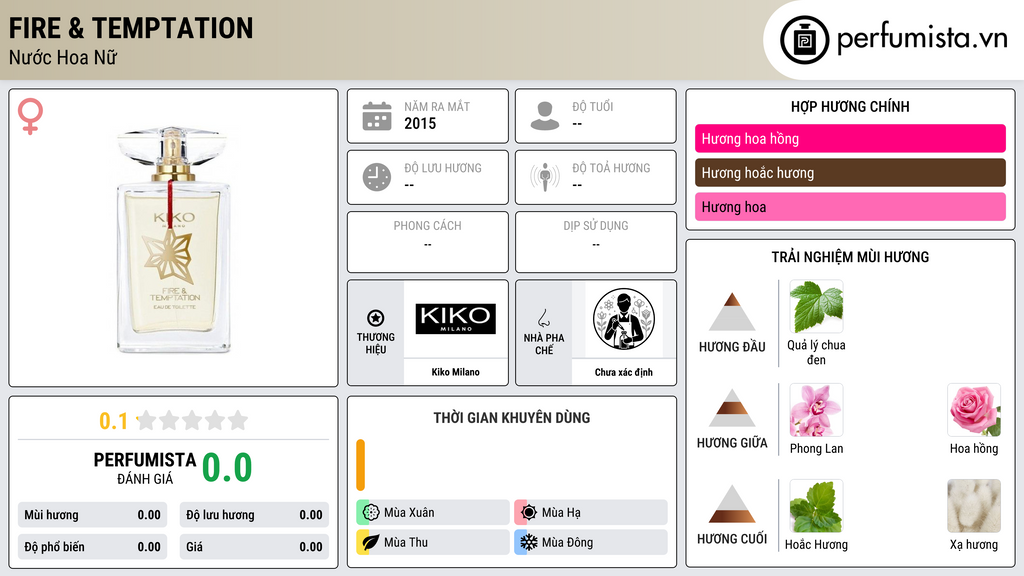The image size is (1024, 576).
Task: Click the perfumista.vn site name
Action: 922,38
